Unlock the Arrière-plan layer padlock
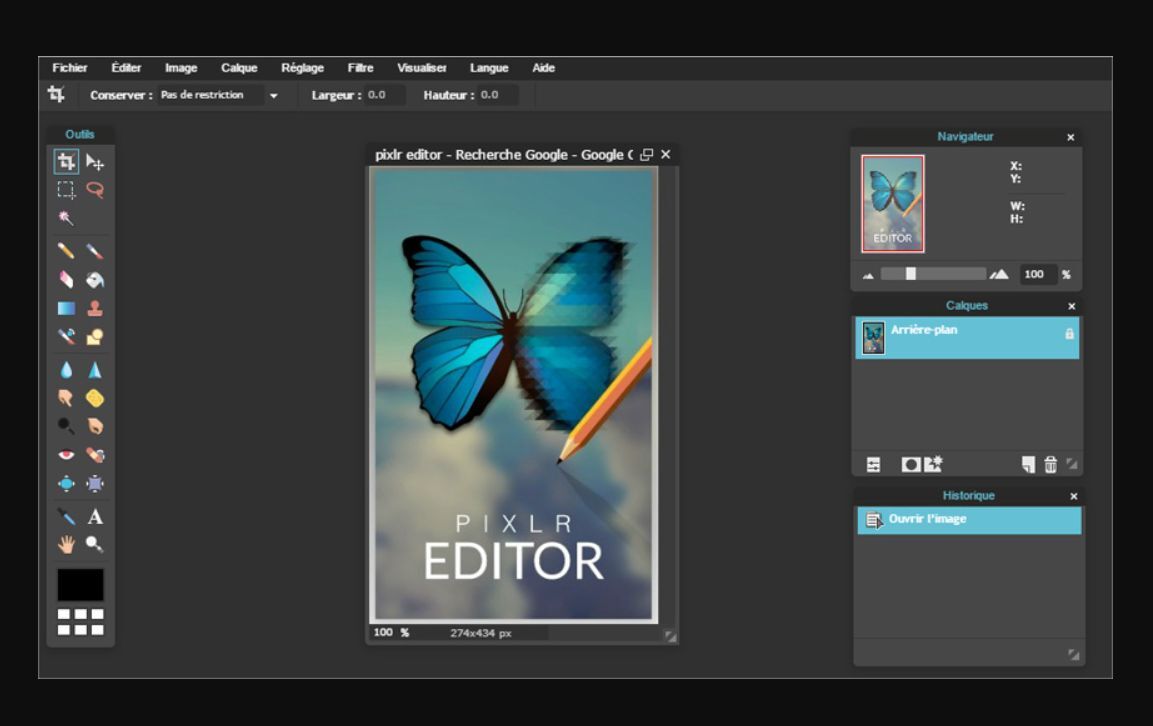The width and height of the screenshot is (1153, 726). [x=1069, y=334]
